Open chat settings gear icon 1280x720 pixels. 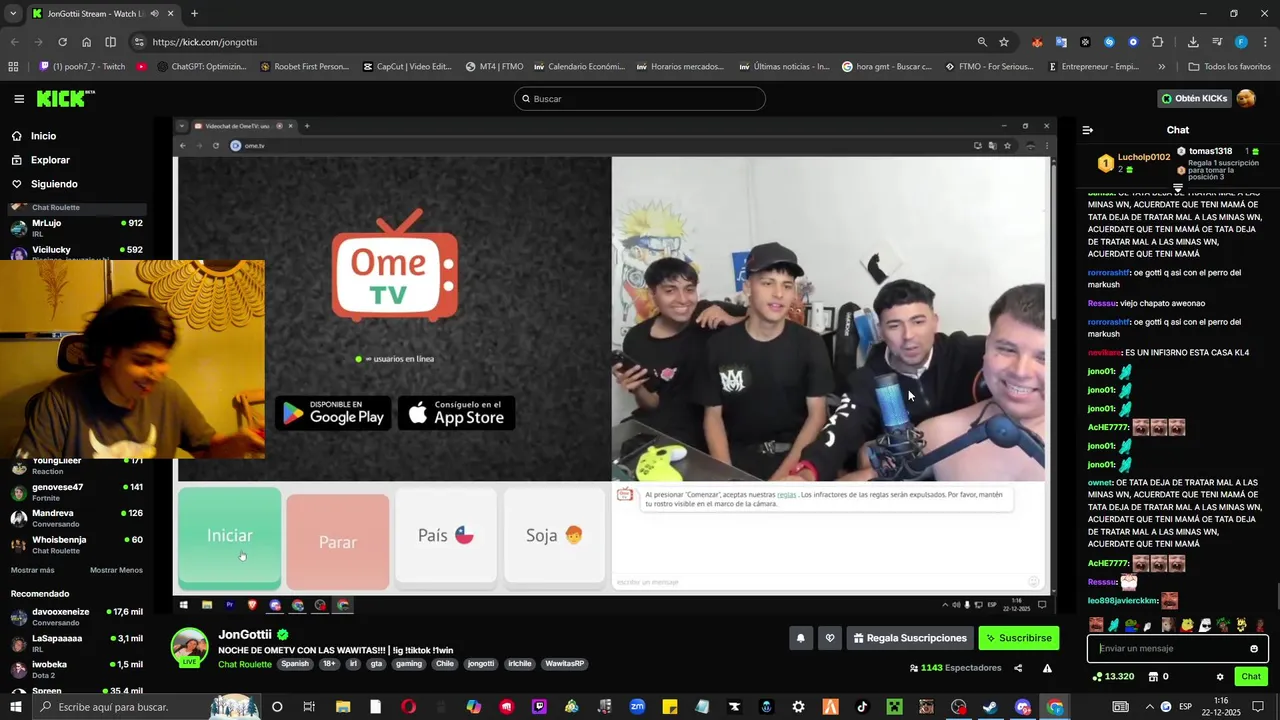pos(1219,677)
